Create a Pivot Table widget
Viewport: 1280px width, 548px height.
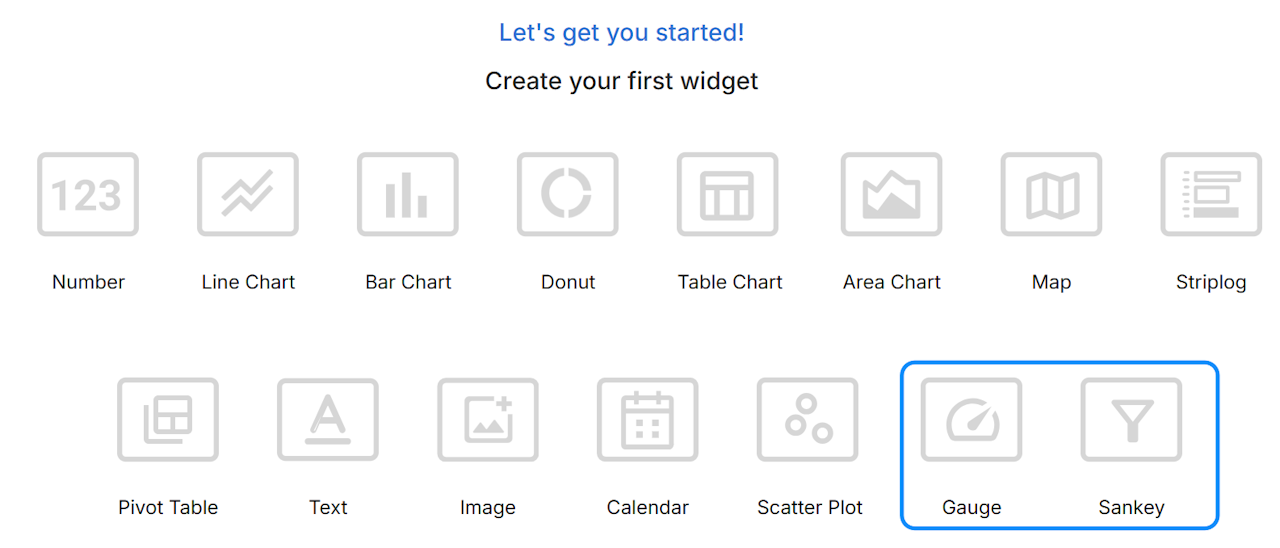click(168, 420)
